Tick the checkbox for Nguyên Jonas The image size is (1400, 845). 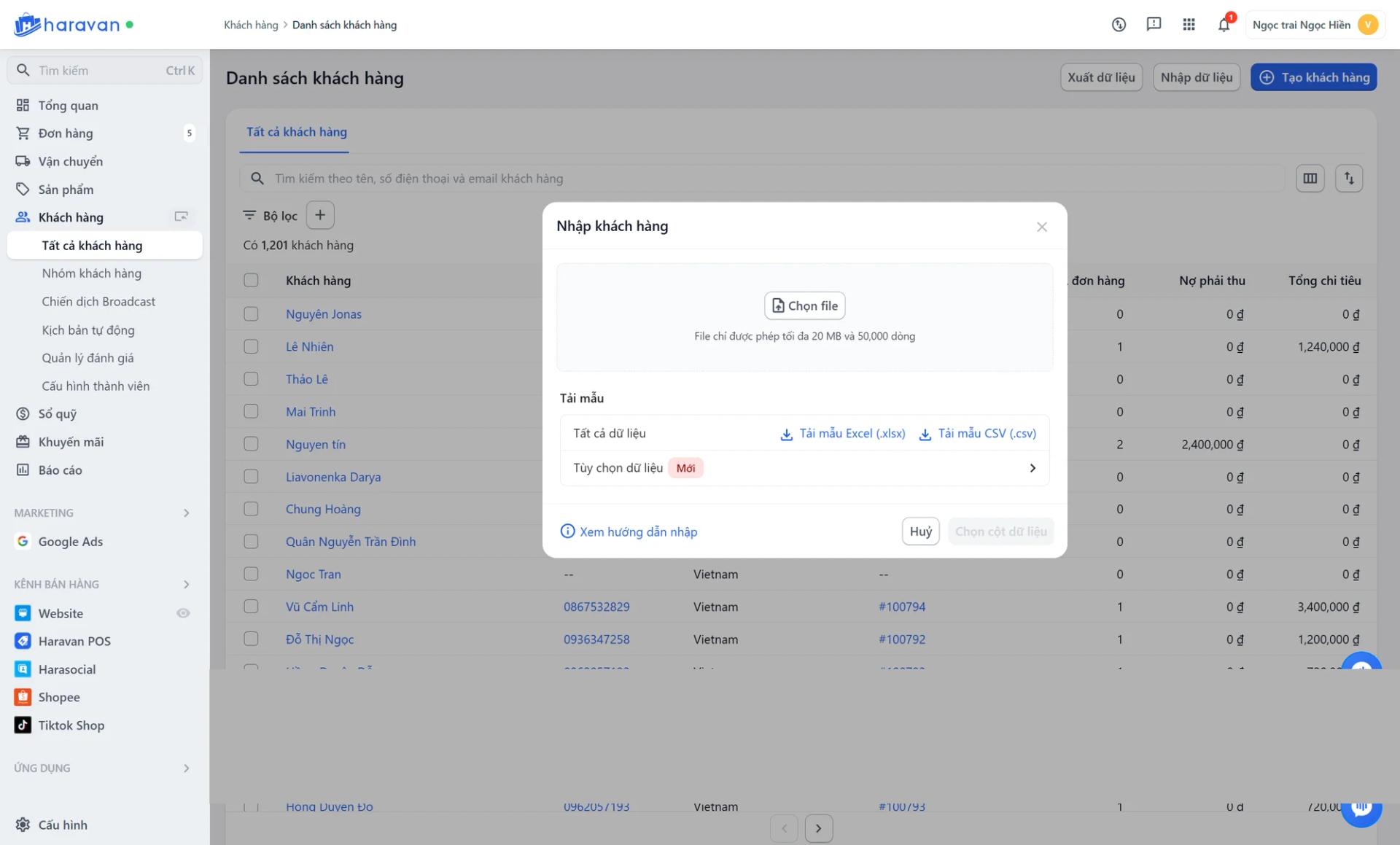(251, 314)
